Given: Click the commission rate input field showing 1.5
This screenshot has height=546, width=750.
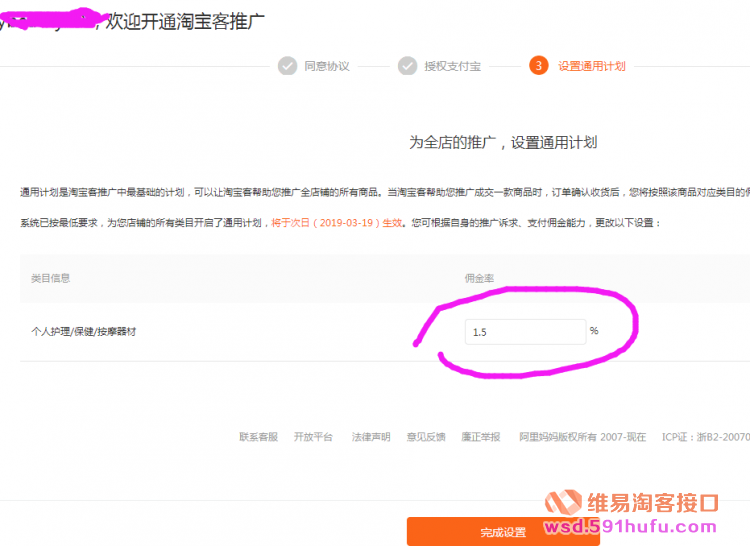Looking at the screenshot, I should 525,332.
